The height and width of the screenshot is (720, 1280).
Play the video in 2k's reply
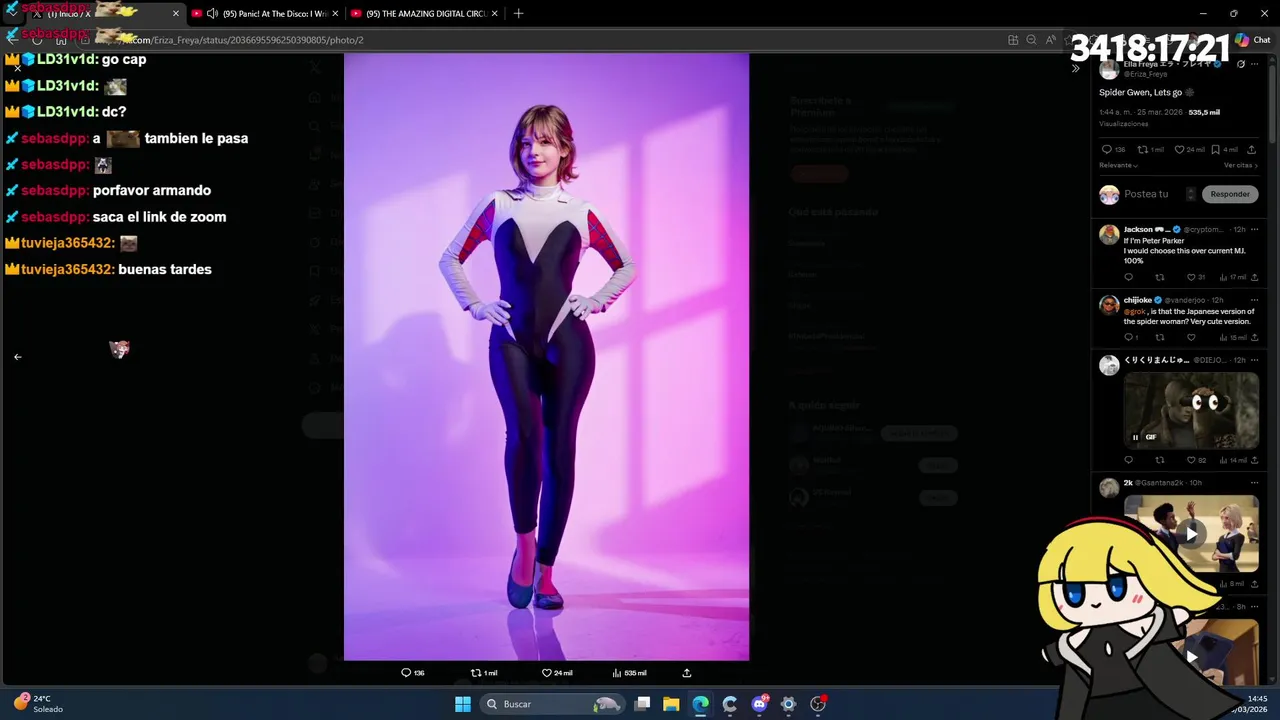point(1191,534)
